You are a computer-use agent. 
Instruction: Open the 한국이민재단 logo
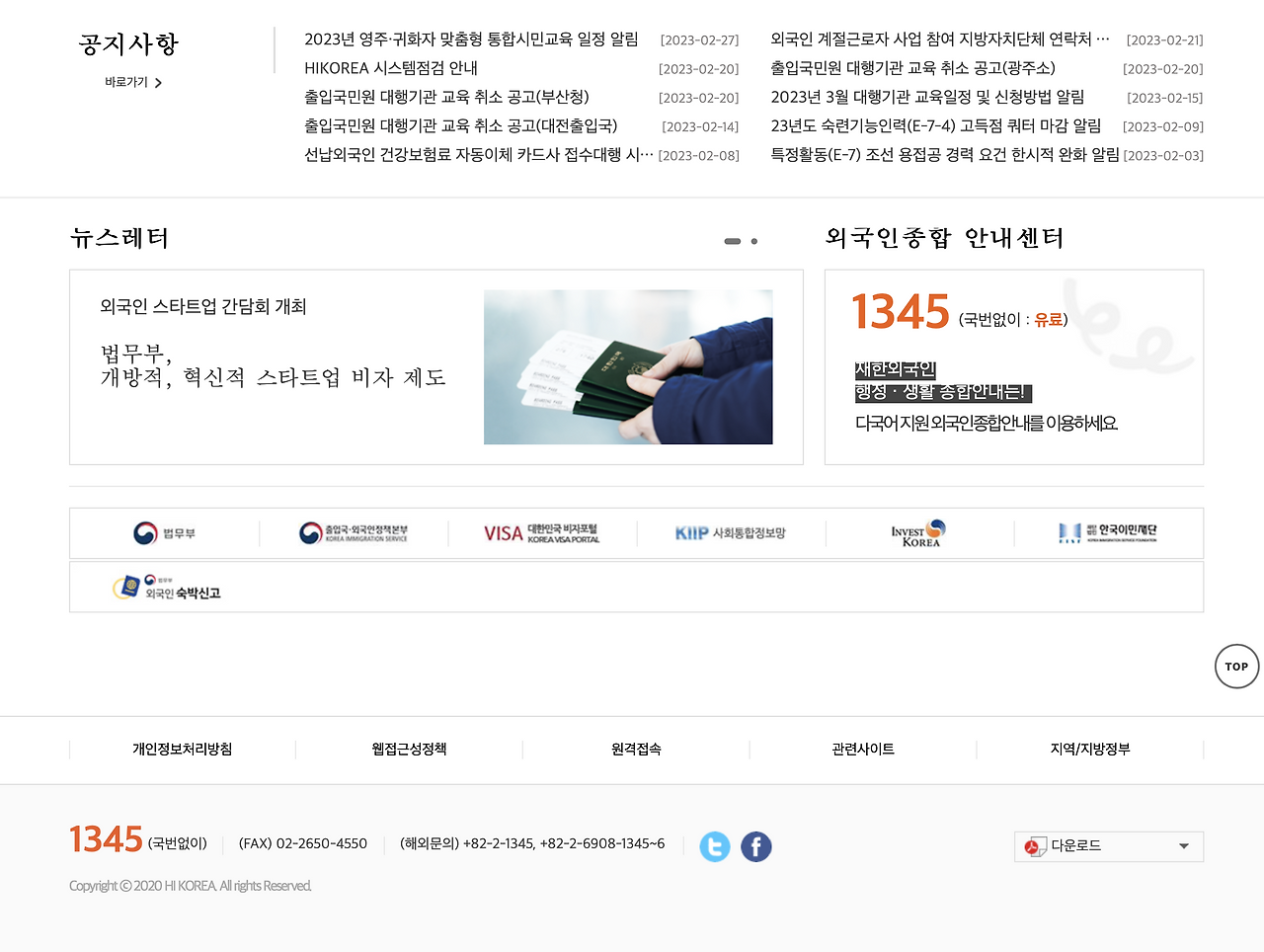(x=1108, y=532)
